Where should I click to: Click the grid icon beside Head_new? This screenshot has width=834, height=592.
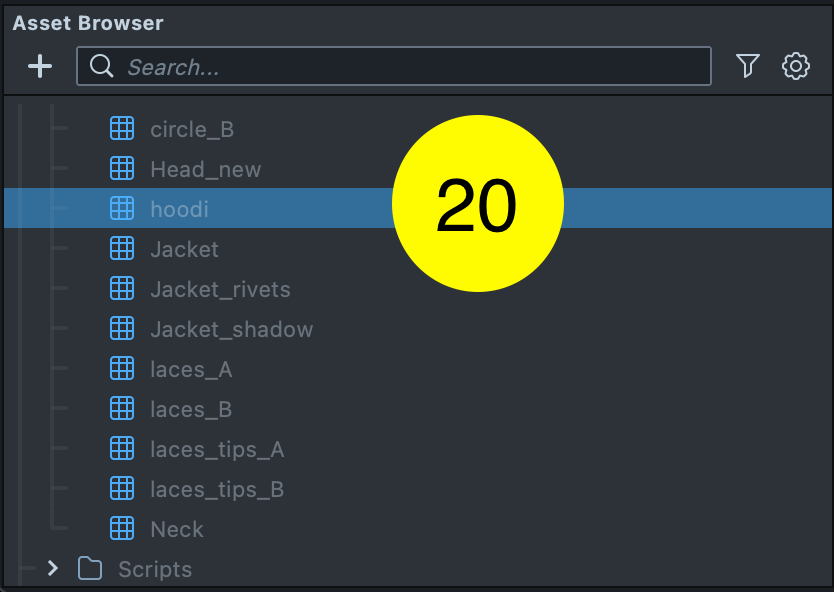click(122, 169)
